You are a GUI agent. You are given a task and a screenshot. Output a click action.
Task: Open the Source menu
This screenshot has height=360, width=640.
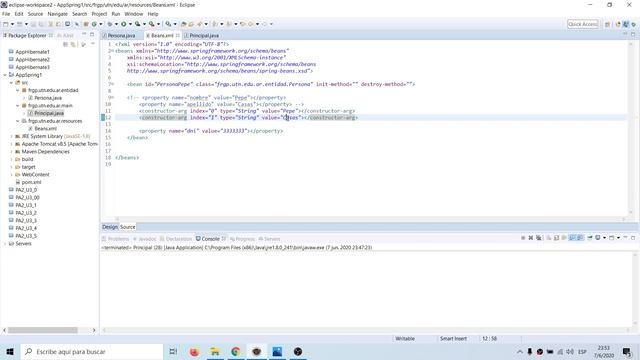[x=35, y=14]
